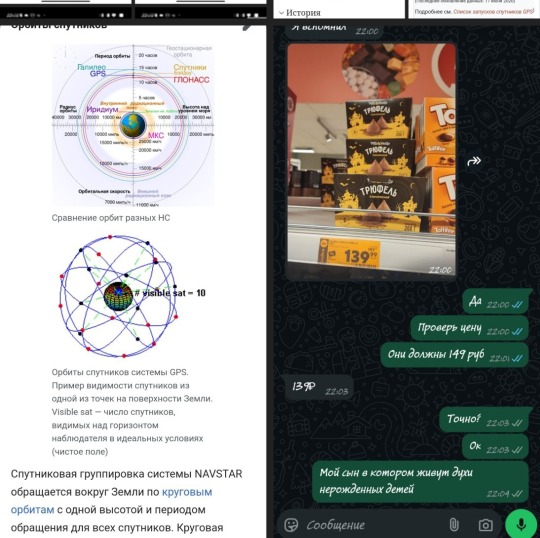Viewport: 540px width, 538px height.
Task: Open camera from the message bar
Action: coord(485,525)
